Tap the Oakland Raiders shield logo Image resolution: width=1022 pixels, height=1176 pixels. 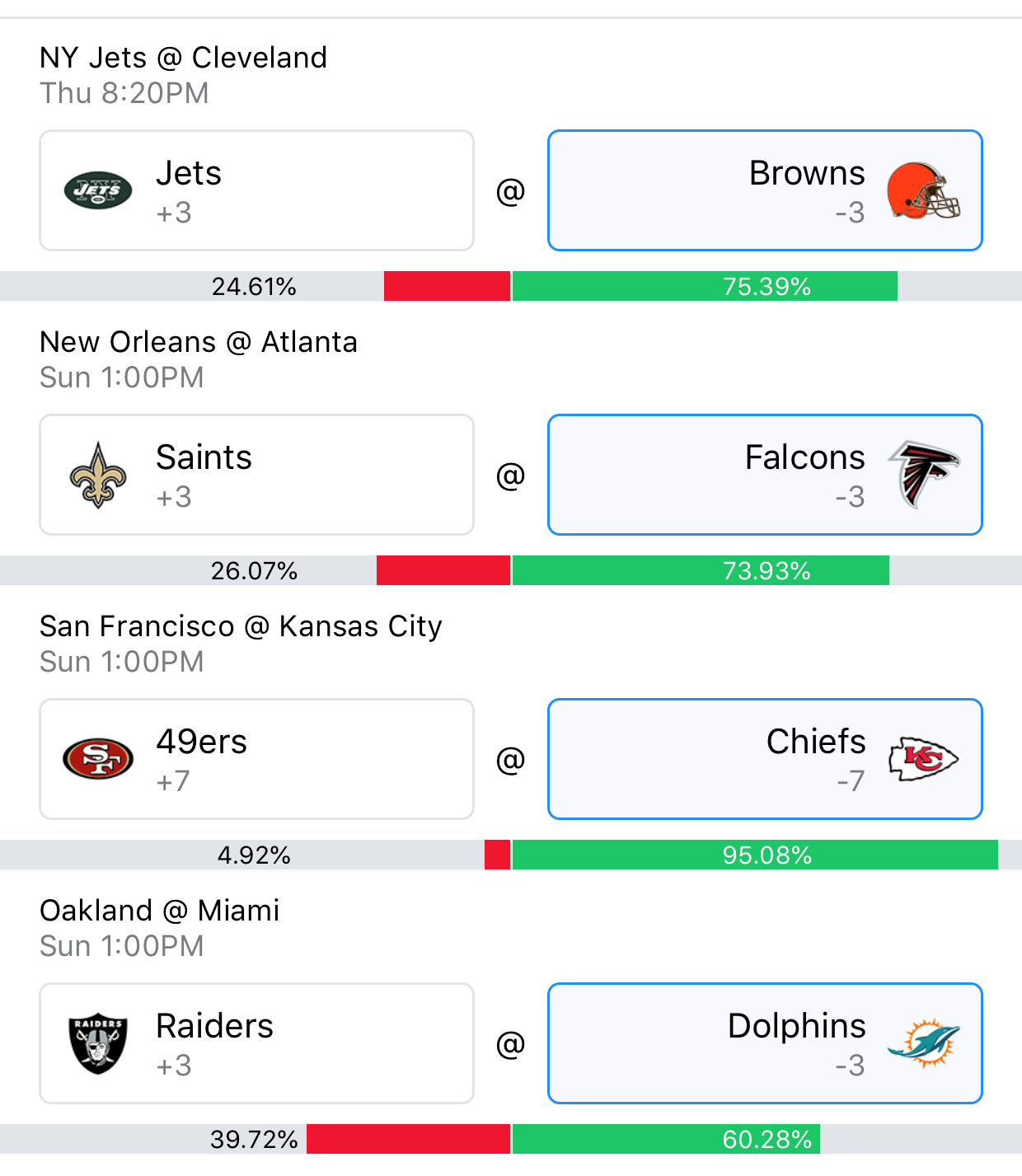pyautogui.click(x=98, y=1043)
